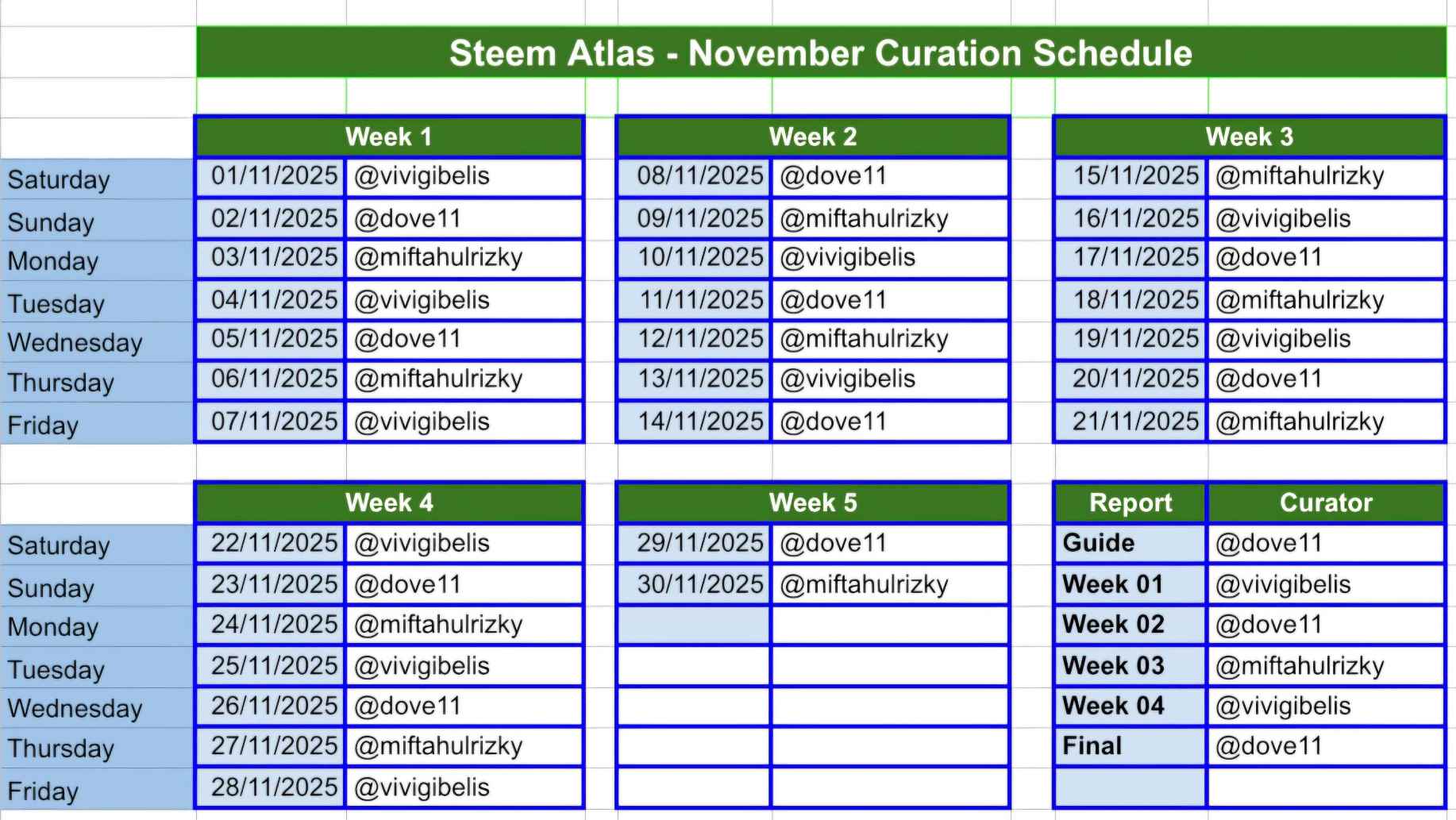
Task: Select the Curator column header
Action: click(1325, 502)
